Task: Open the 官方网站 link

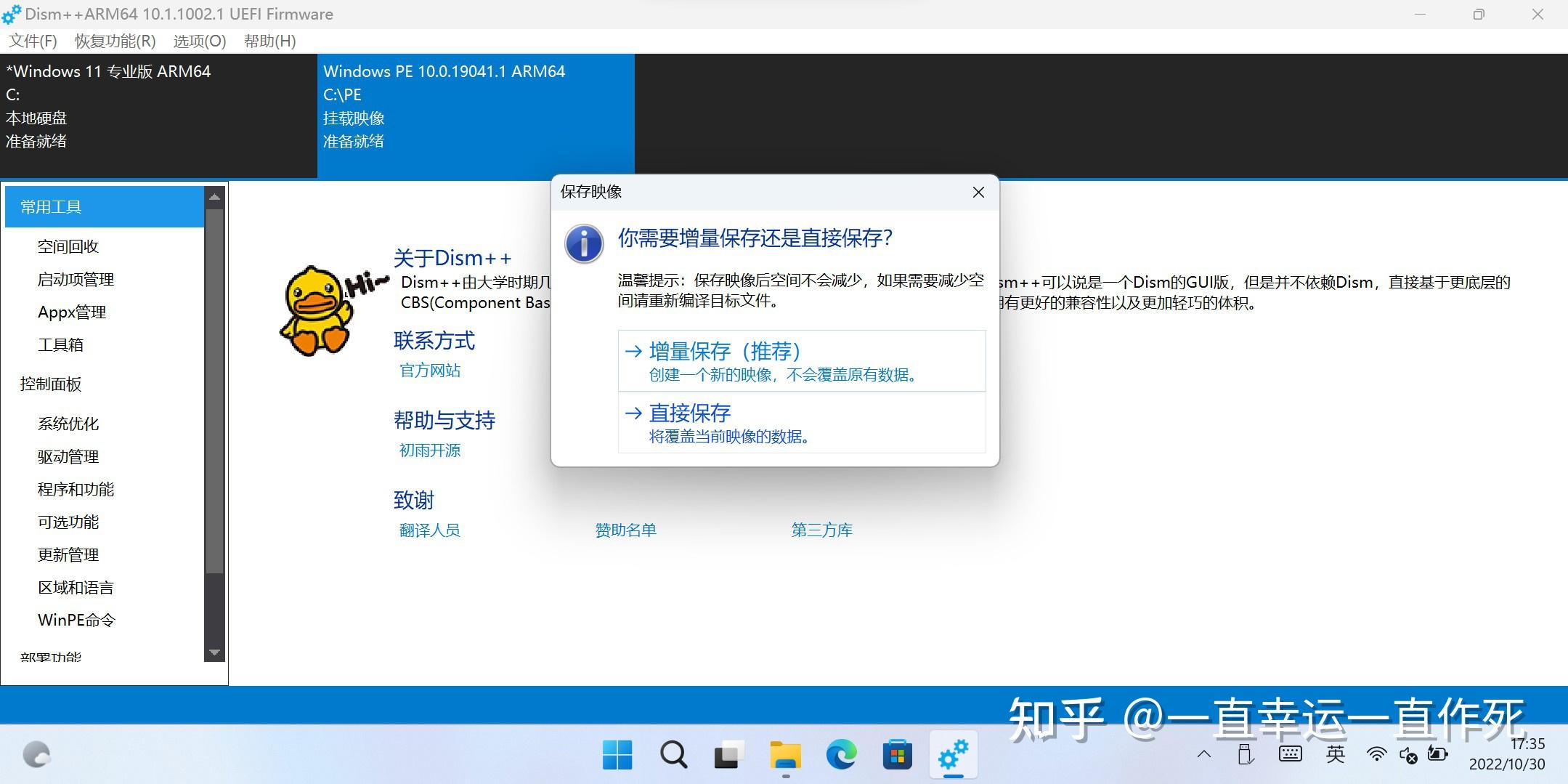Action: point(428,371)
